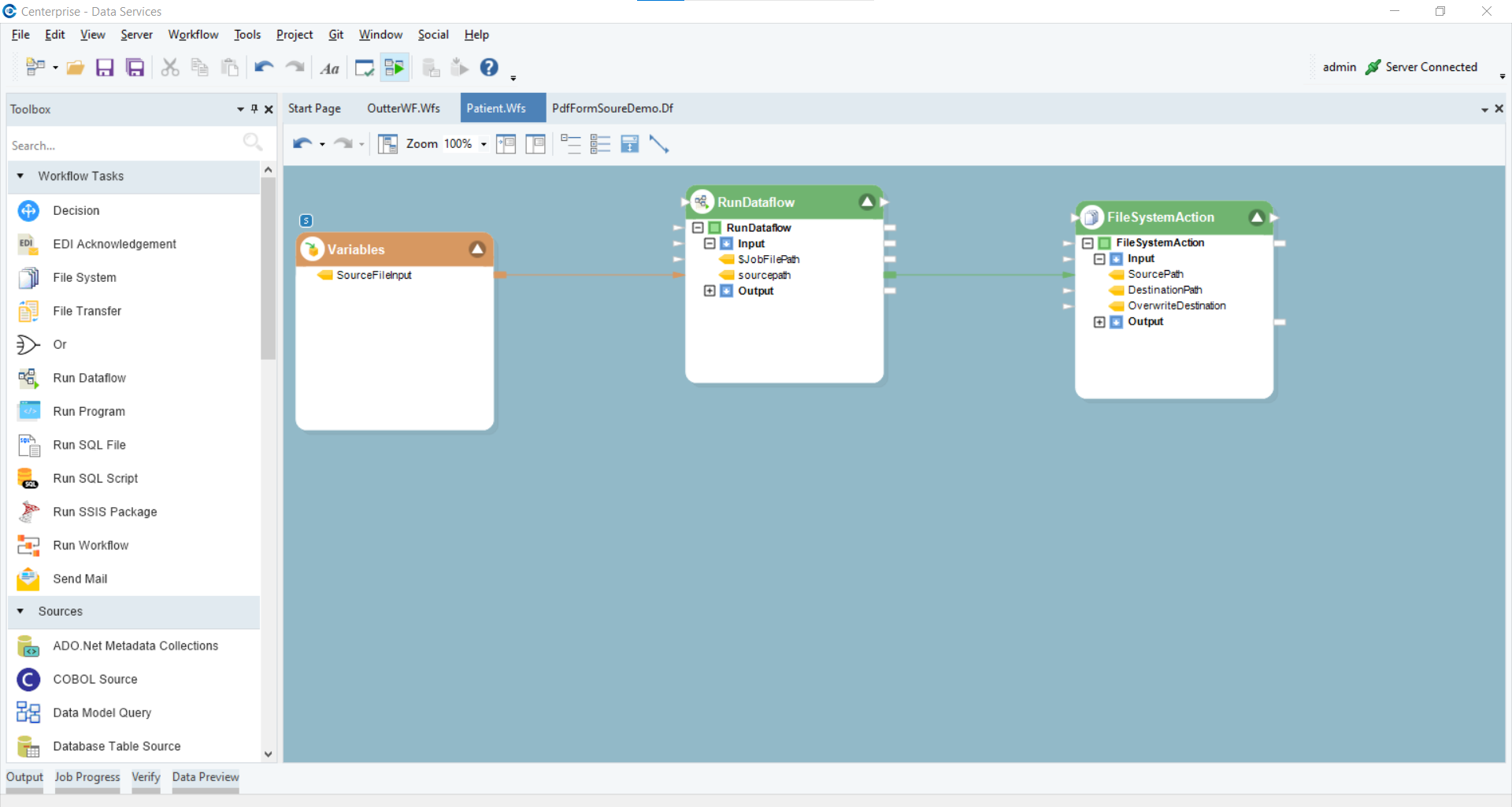Click the Undo arrow icon
Viewport: 1512px width, 807px height.
263,67
